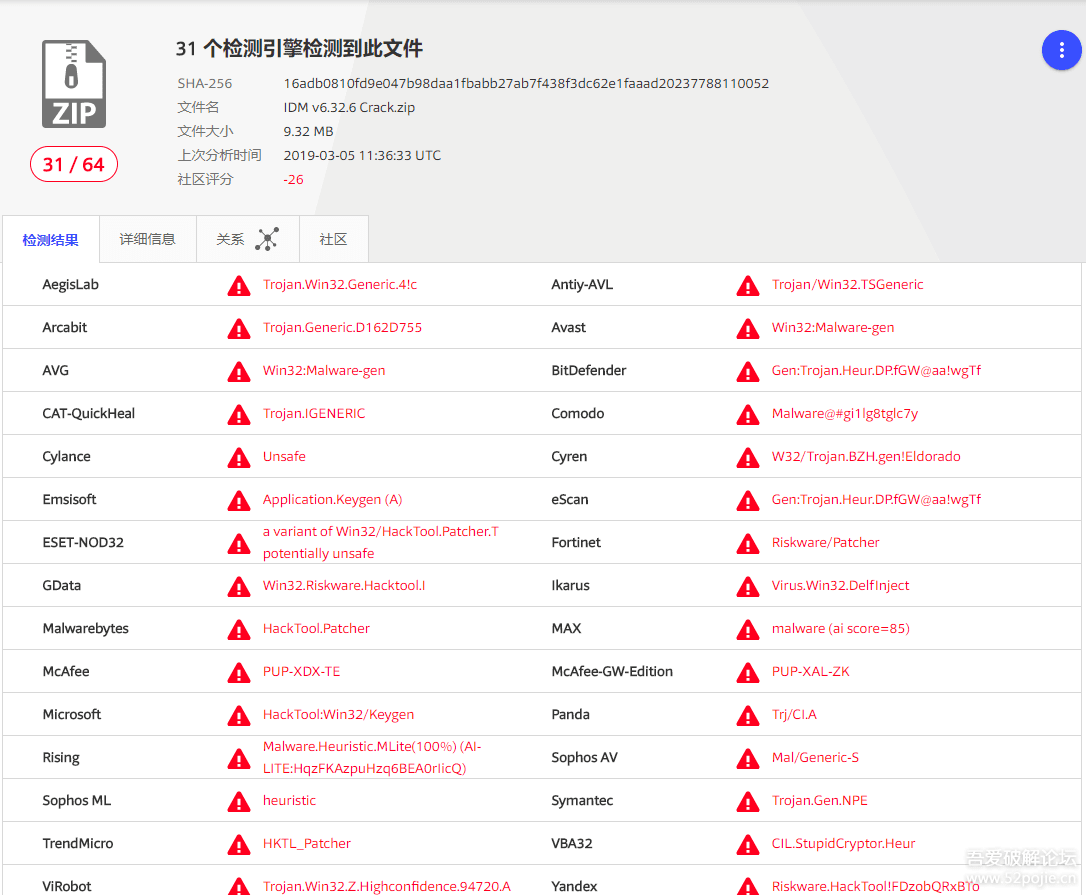Screen dimensions: 1086x895
Task: Click the W32/Trojan.BZH.gen!Eldorado result
Action: [x=866, y=456]
